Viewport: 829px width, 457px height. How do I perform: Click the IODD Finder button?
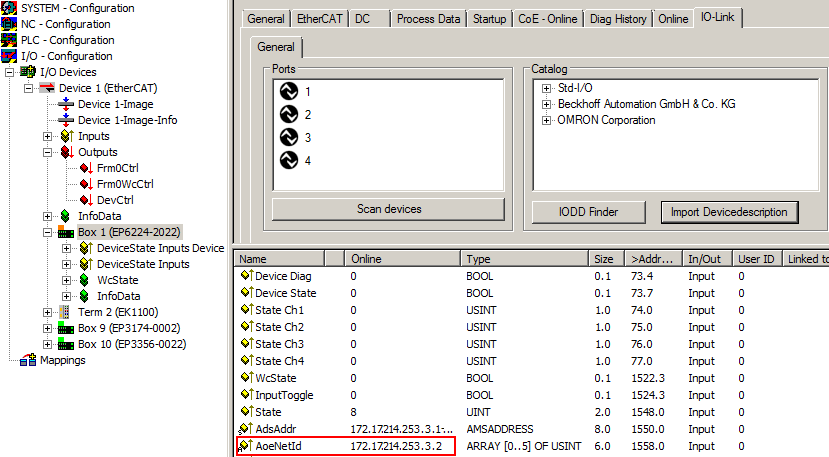pos(588,212)
